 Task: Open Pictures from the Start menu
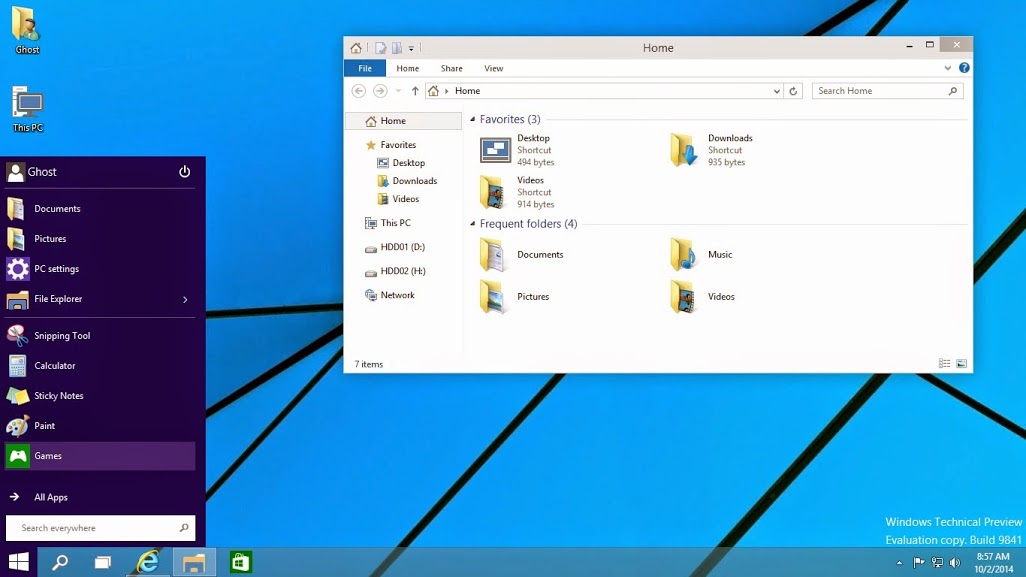pos(100,239)
